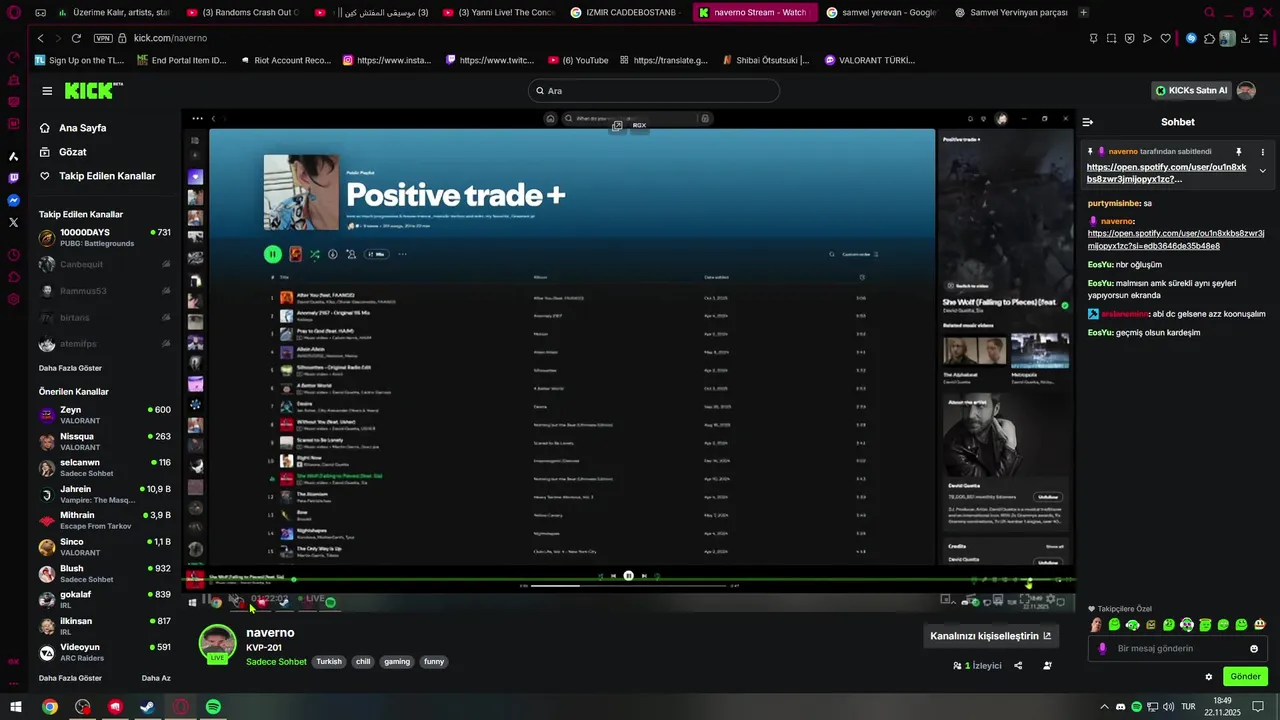Click the kick.com/naverno address bar
Viewport: 1280px width, 720px height.
170,38
